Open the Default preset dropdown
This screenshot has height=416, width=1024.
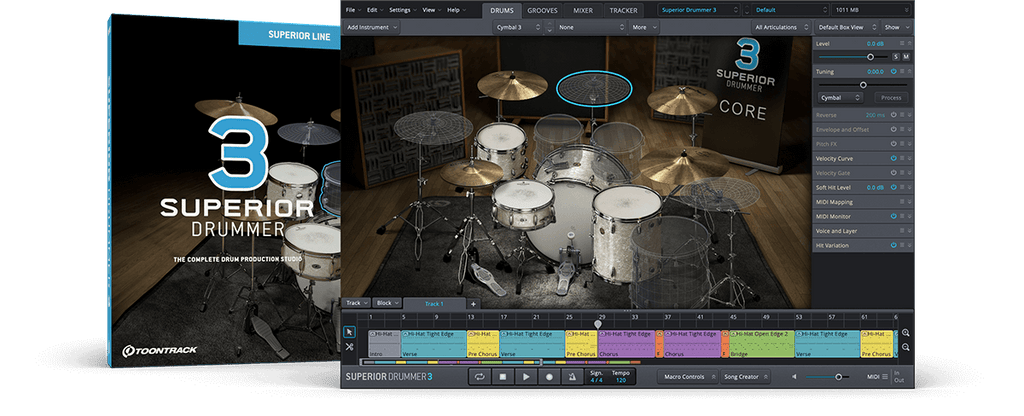pyautogui.click(x=790, y=10)
